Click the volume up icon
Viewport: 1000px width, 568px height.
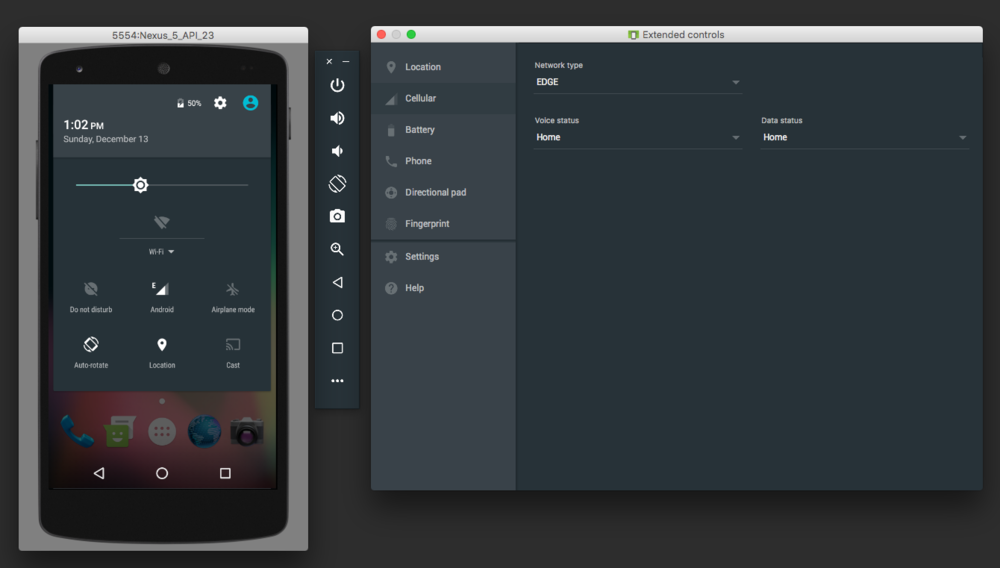pos(337,118)
